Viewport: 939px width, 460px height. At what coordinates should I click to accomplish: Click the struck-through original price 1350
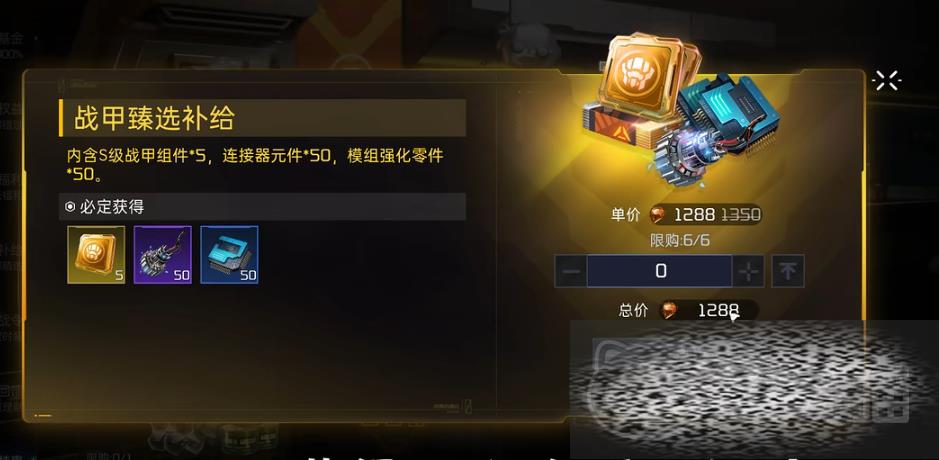741,214
